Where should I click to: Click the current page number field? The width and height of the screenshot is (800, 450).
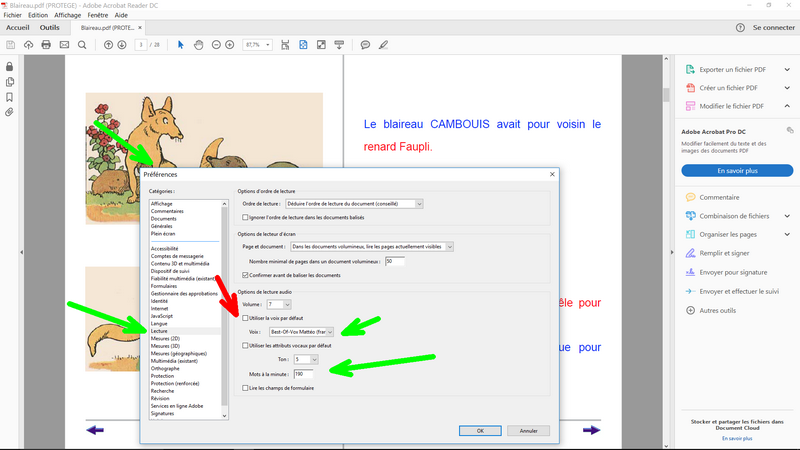click(x=141, y=45)
